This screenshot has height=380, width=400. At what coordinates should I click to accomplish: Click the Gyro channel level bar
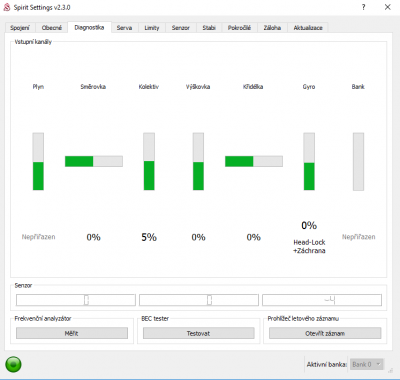click(309, 162)
